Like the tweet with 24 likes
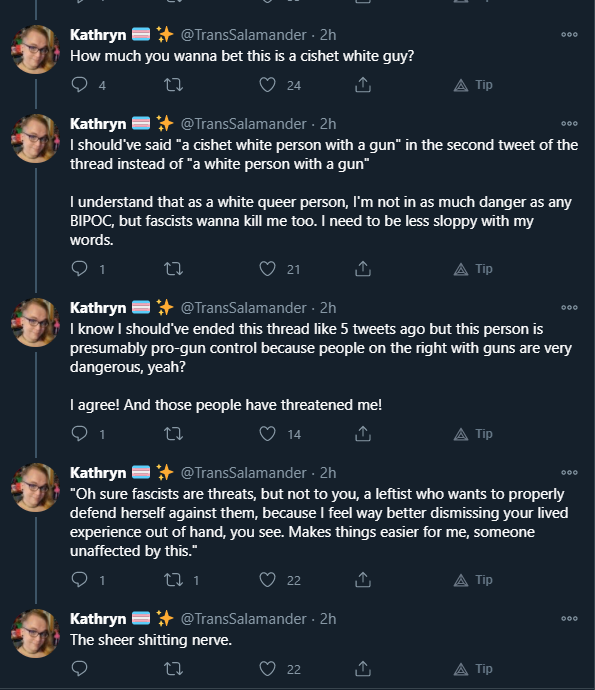Screen dimensions: 595x690 [x=267, y=84]
